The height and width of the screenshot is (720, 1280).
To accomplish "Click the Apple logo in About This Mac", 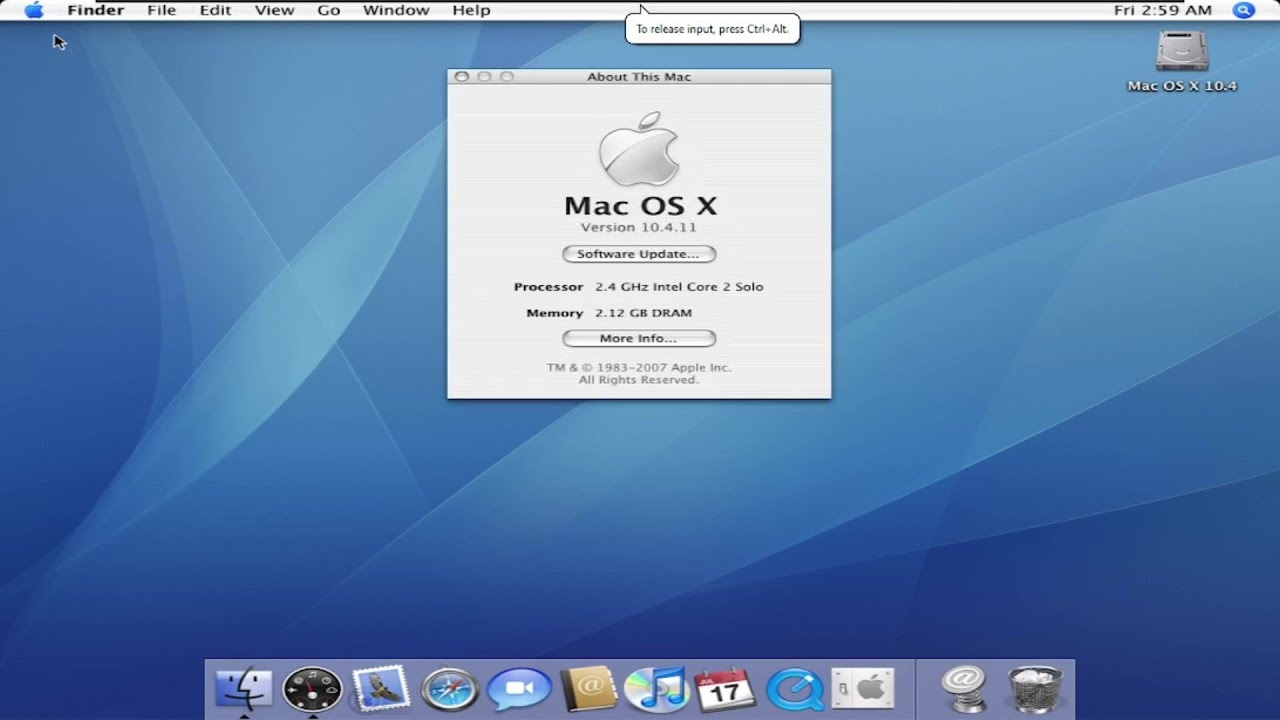I will click(x=639, y=148).
